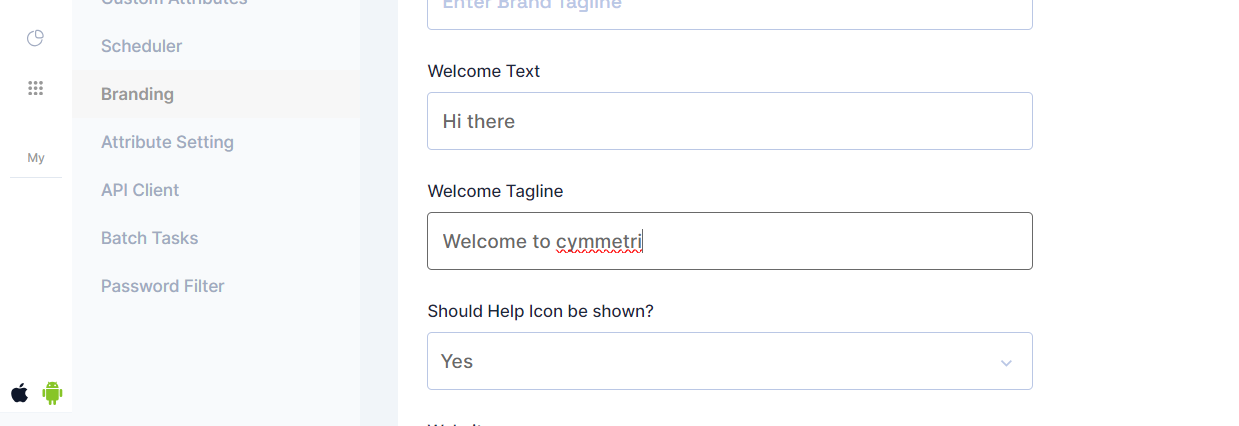
Task: Open Attribute Setting page
Action: tap(167, 142)
